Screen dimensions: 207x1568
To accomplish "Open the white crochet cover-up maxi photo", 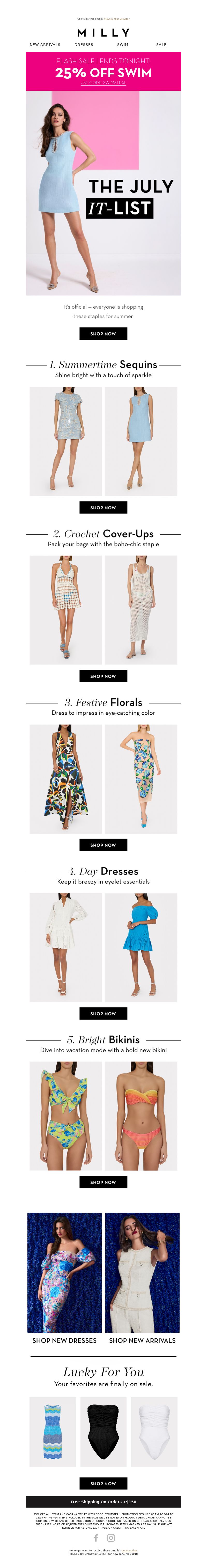I will click(141, 610).
